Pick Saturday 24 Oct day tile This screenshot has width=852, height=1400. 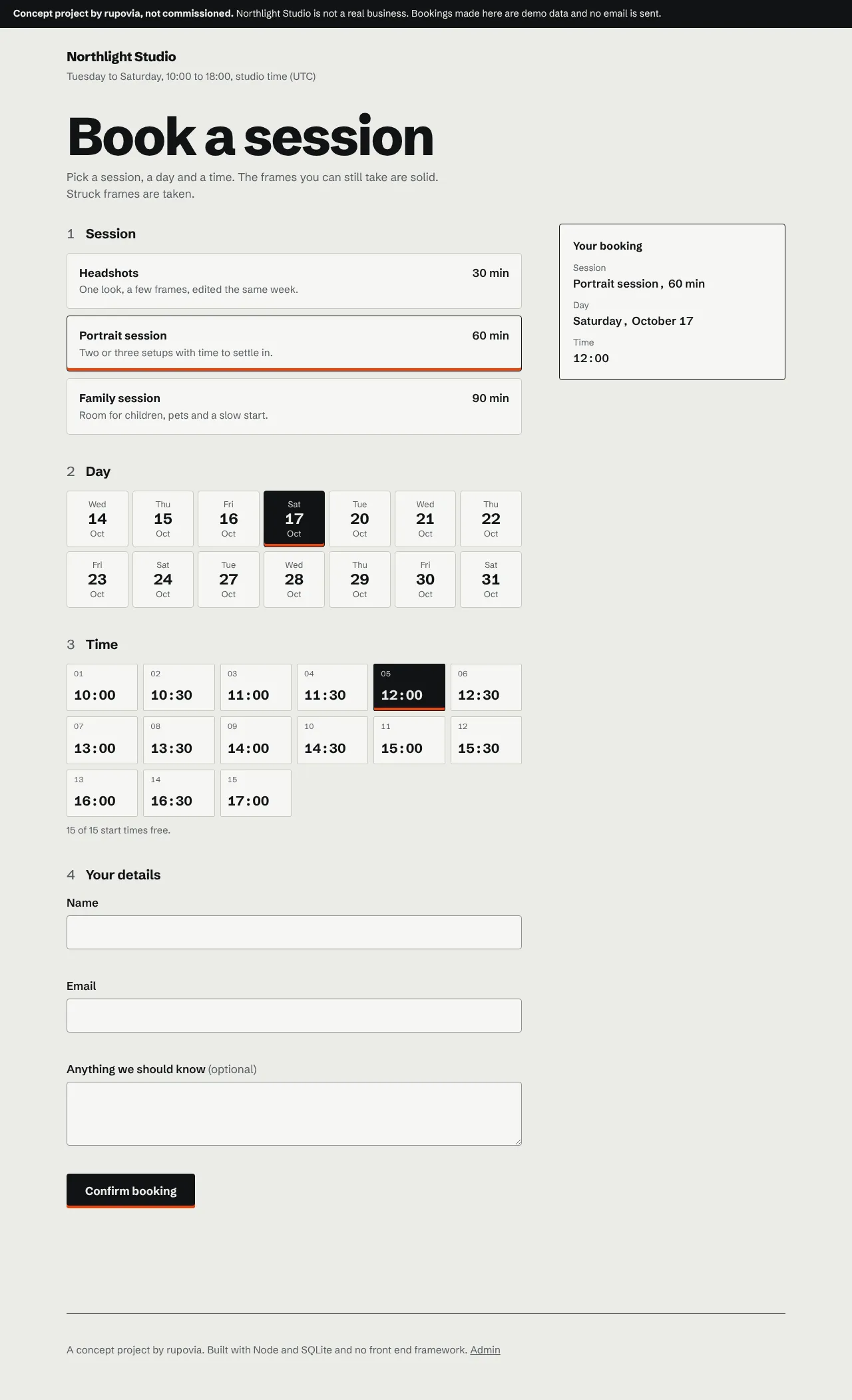coord(163,579)
